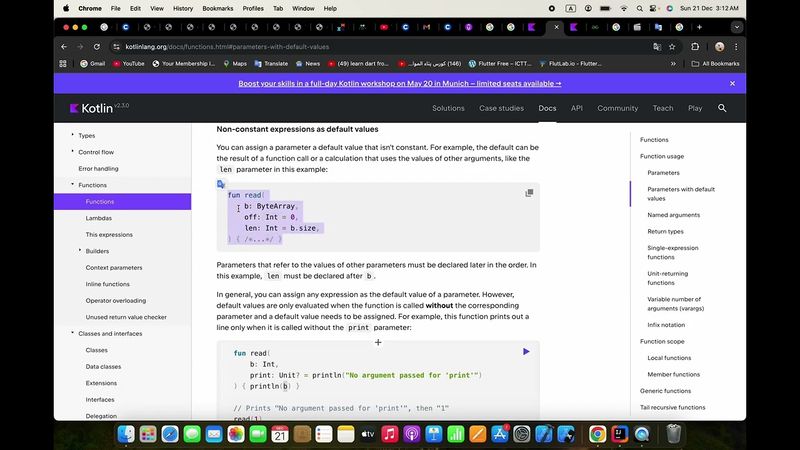The image size is (800, 450).
Task: Jump to Named arguments in page contents
Action: [x=673, y=215]
